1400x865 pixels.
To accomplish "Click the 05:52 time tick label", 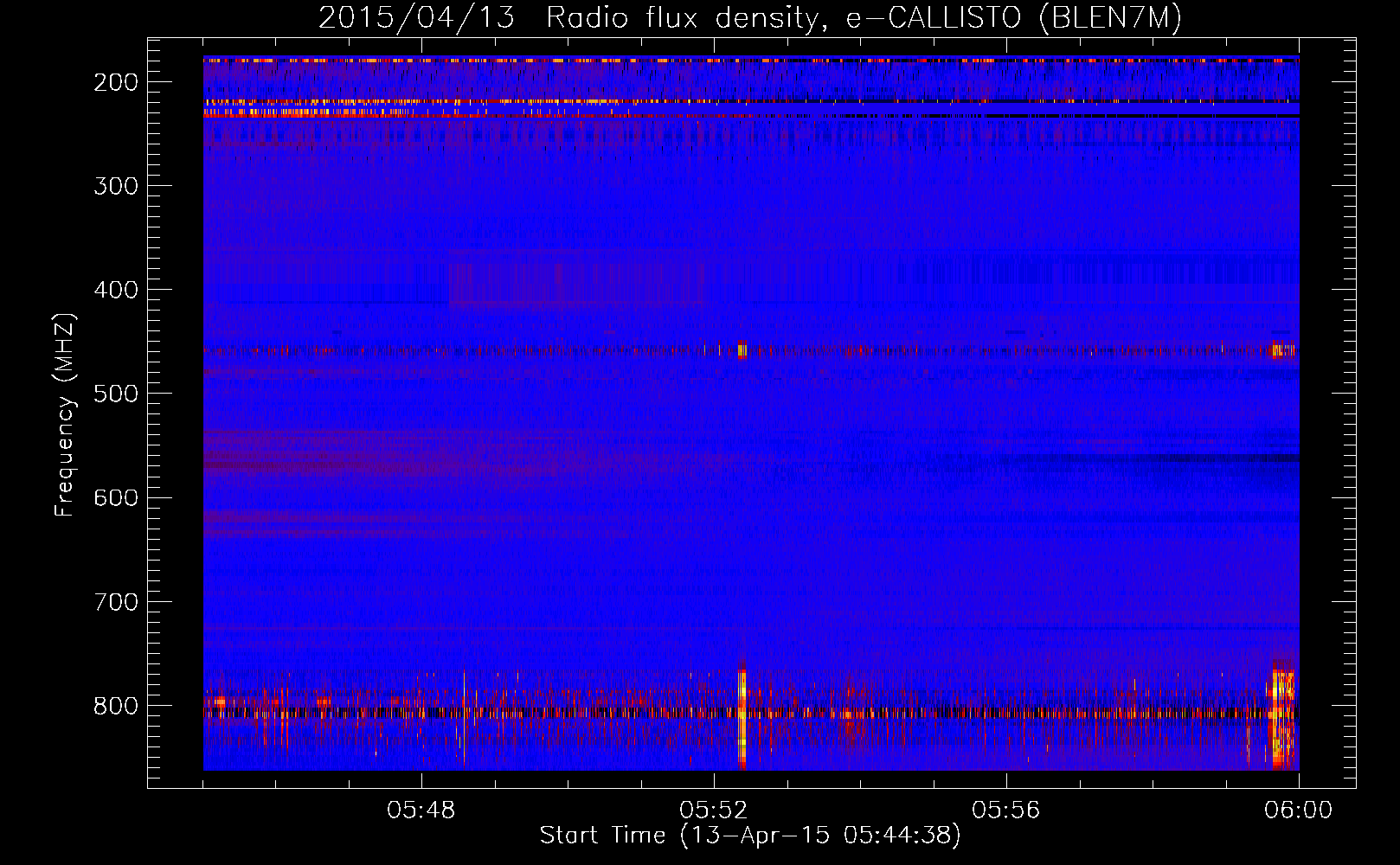I will 714,811.
